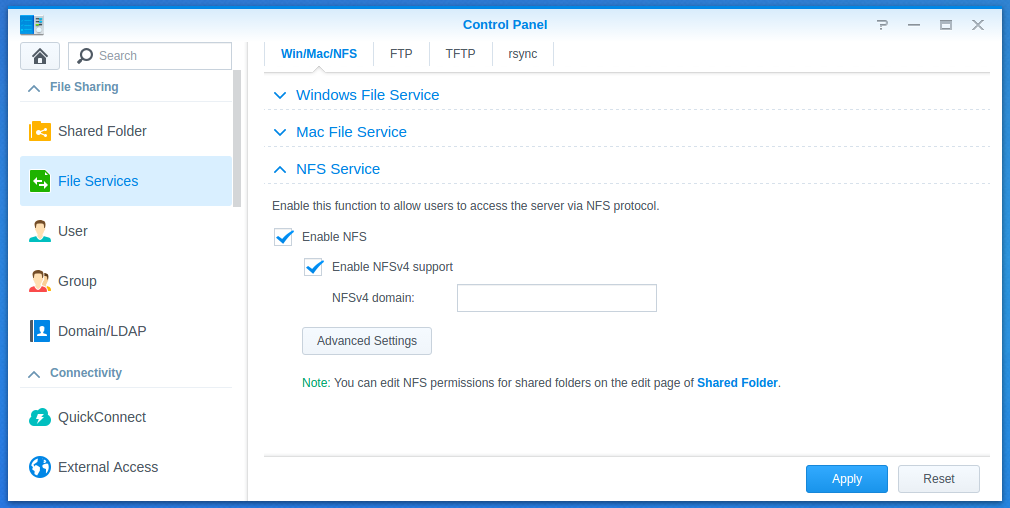This screenshot has height=508, width=1010.
Task: Select QuickConnect label in sidebar
Action: coord(102,417)
